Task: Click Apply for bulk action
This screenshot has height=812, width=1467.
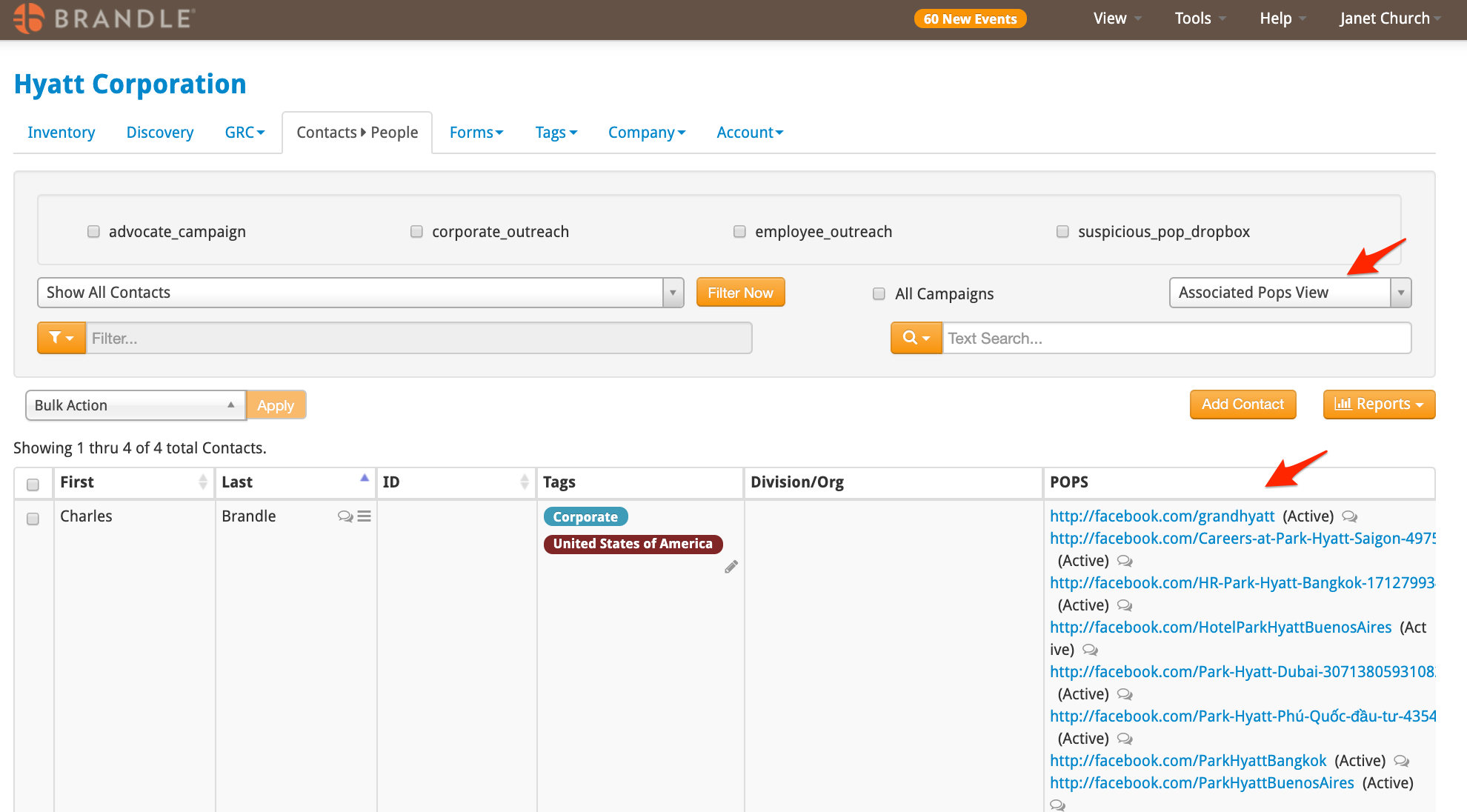Action: pos(276,405)
